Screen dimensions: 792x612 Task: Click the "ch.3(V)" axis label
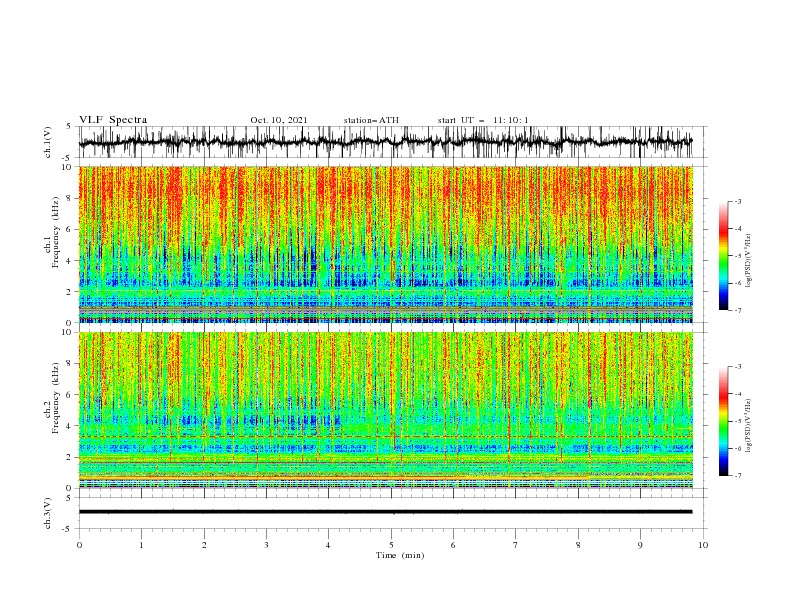pos(48,513)
